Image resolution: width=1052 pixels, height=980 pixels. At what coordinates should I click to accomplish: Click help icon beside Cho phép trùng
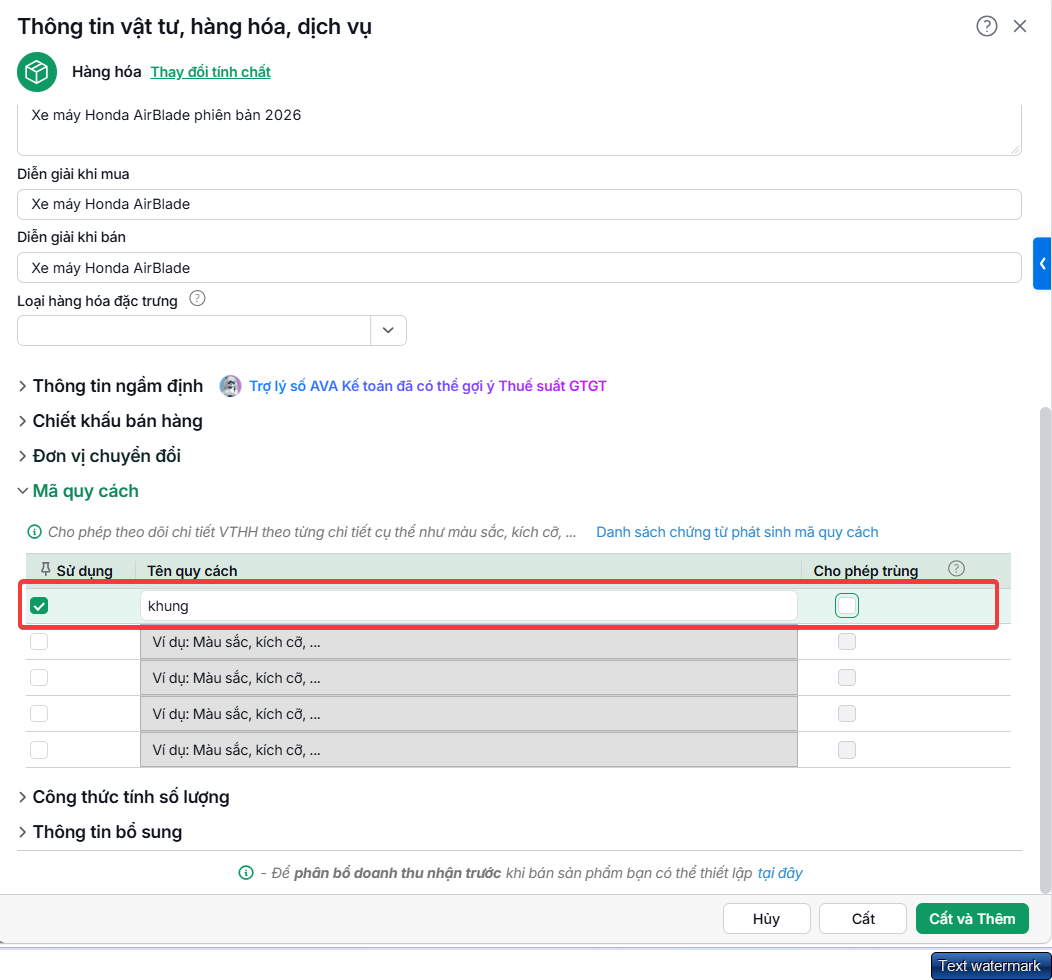(x=956, y=569)
